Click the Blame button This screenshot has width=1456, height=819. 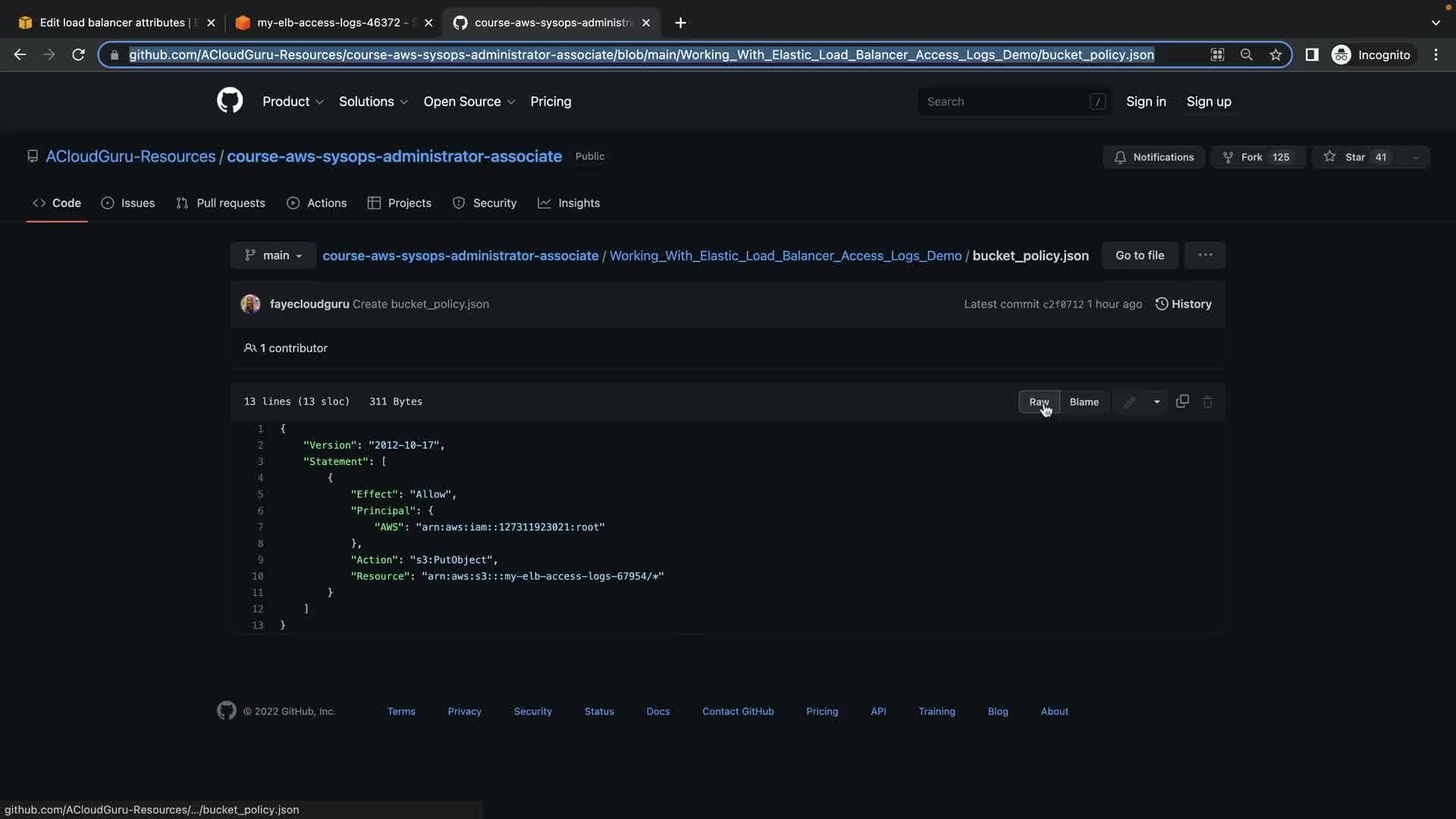point(1084,402)
